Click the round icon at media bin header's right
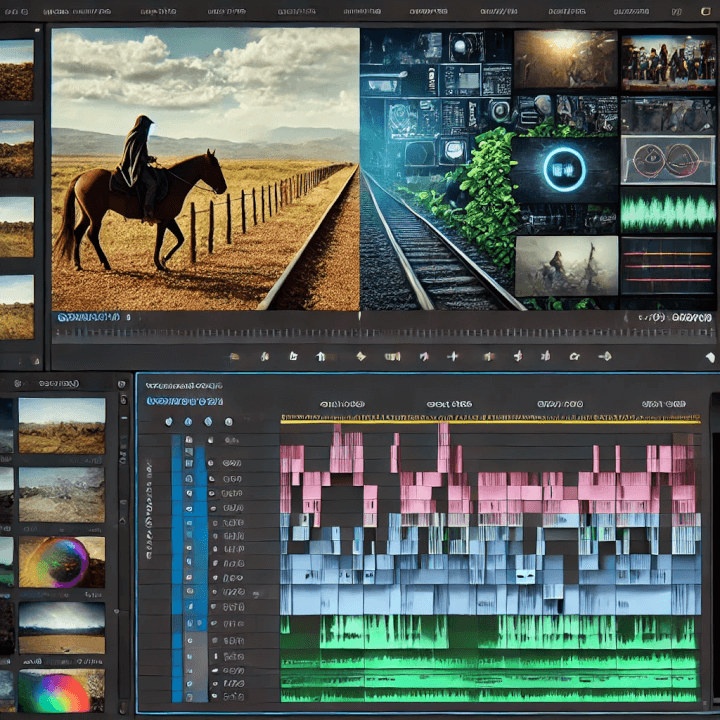The height and width of the screenshot is (720, 720). click(121, 384)
